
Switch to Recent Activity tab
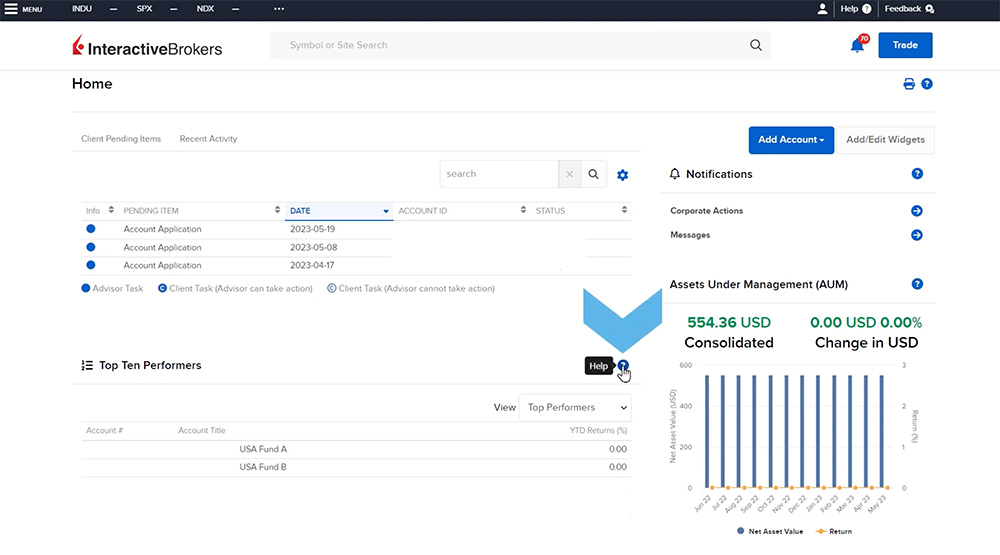tap(208, 139)
